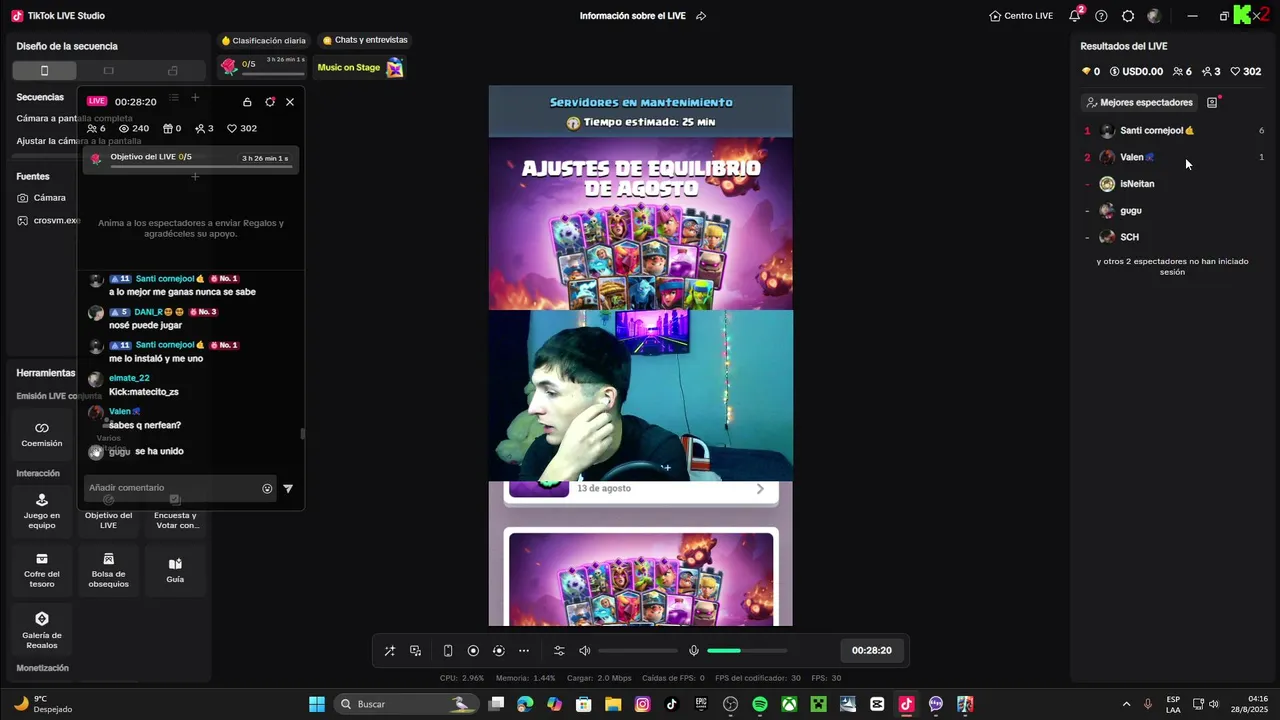Click the 00:28:20 timer button
Viewport: 1280px width, 720px height.
click(x=872, y=650)
